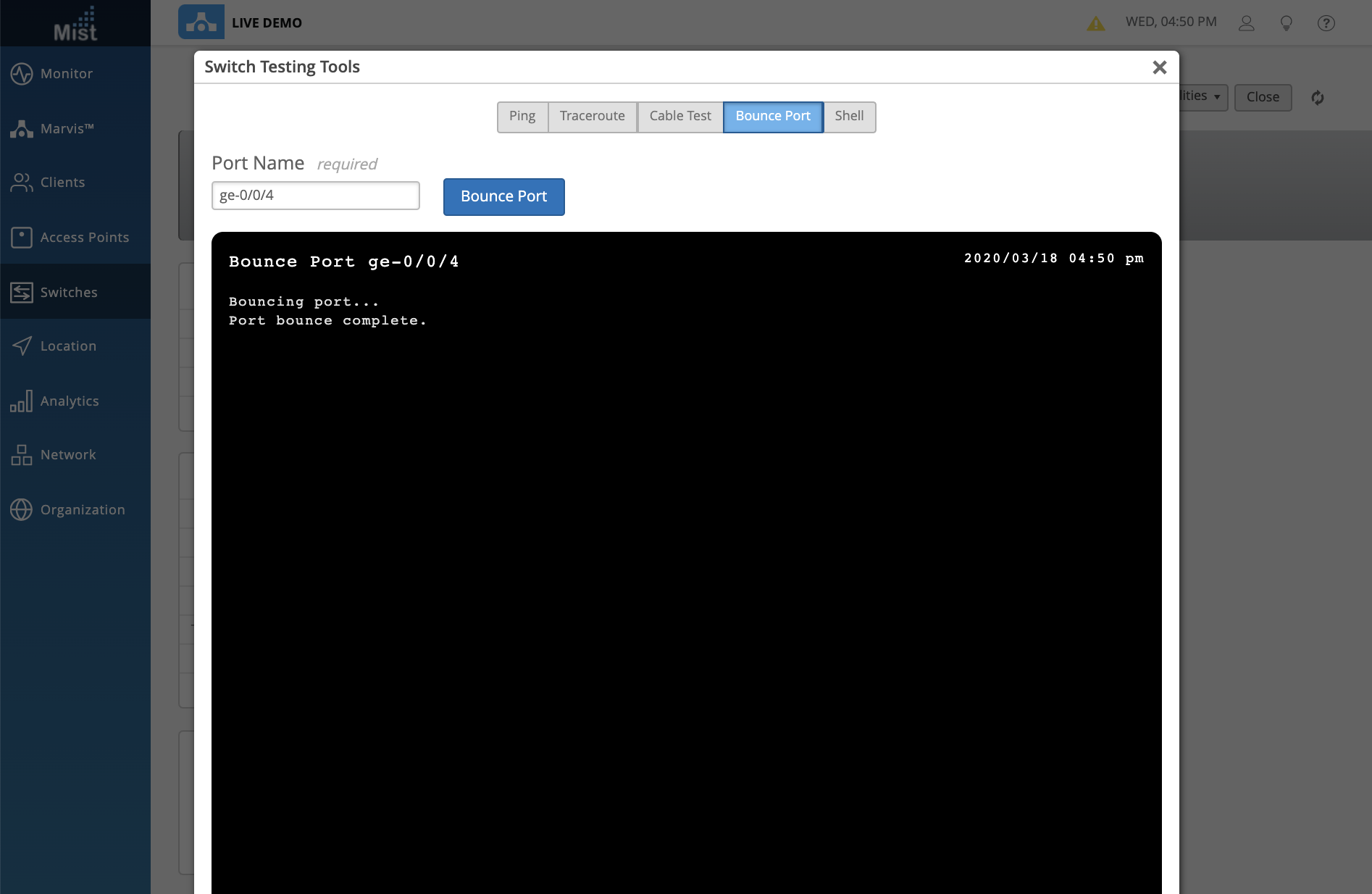The height and width of the screenshot is (894, 1372).
Task: Open the Cable Test tab
Action: click(680, 117)
